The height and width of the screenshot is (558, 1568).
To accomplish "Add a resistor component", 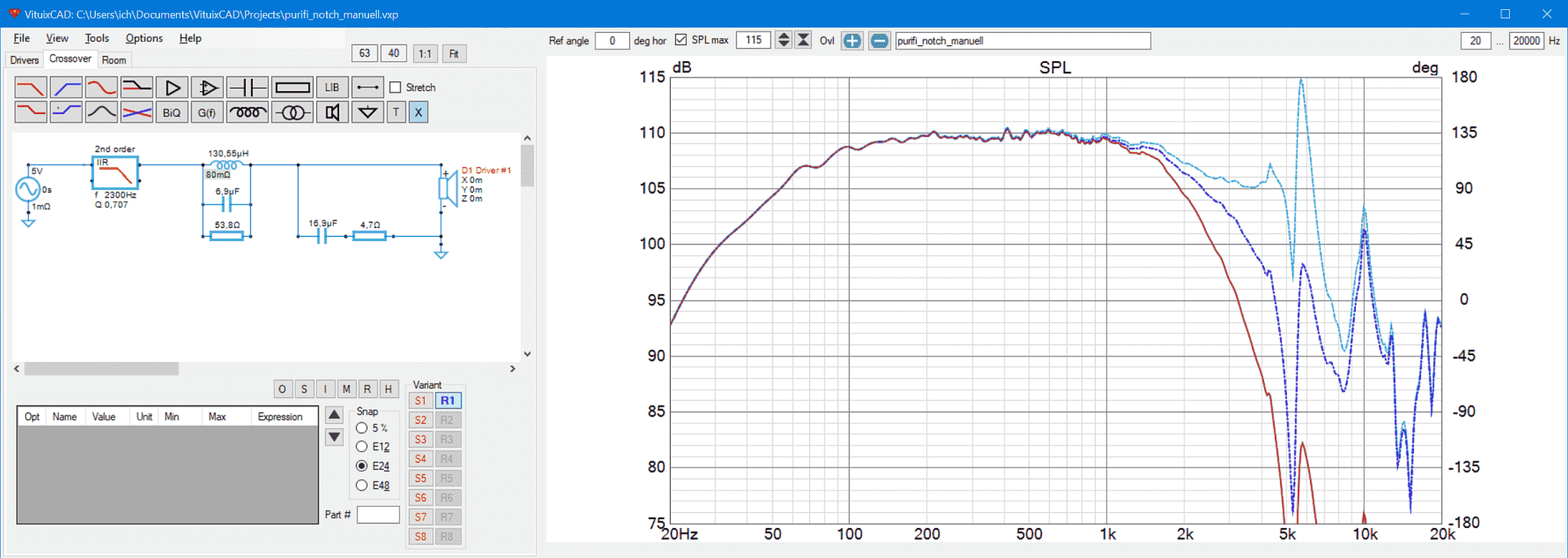I will (x=292, y=87).
